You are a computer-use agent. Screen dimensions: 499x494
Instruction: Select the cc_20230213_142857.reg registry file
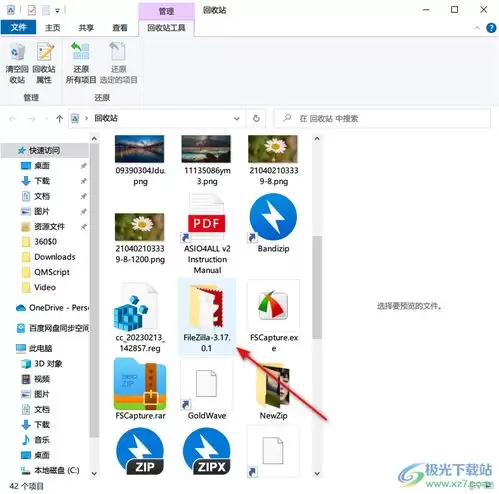point(140,316)
